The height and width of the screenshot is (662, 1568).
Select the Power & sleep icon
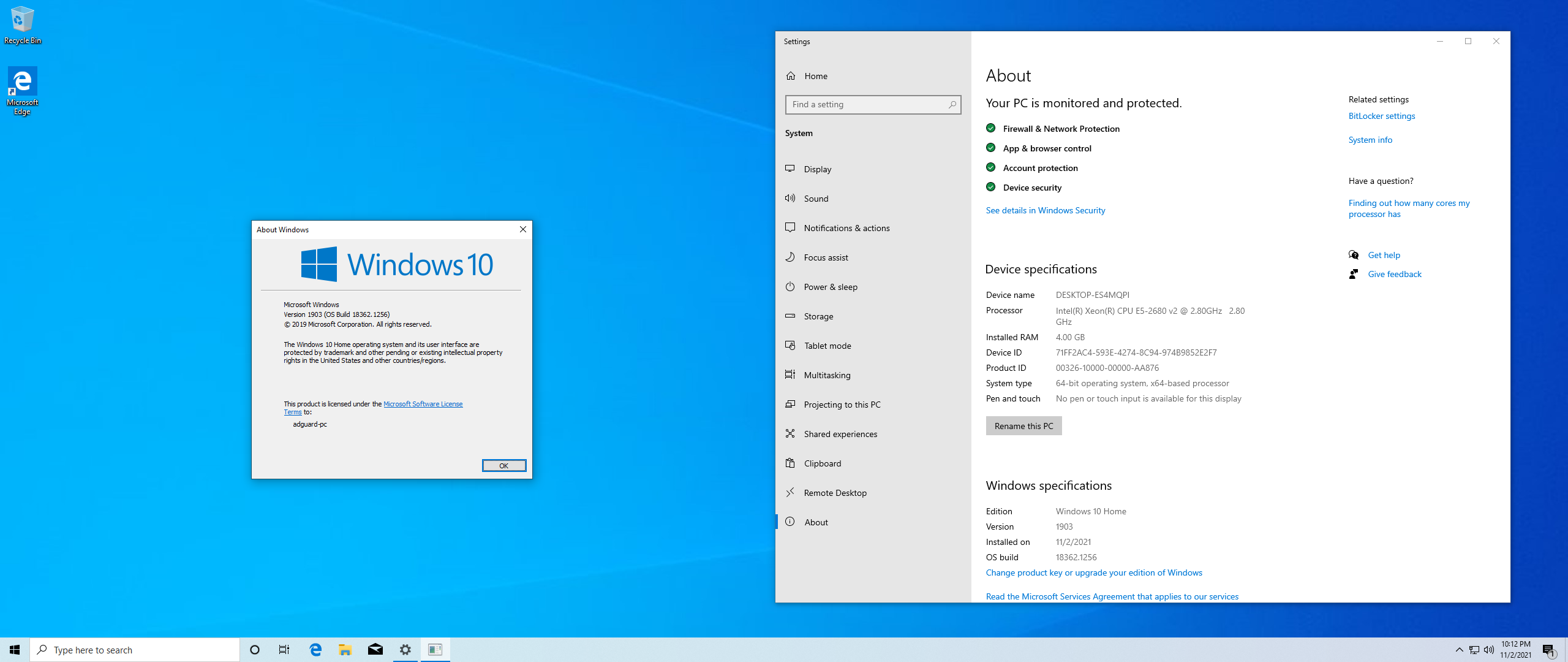790,286
